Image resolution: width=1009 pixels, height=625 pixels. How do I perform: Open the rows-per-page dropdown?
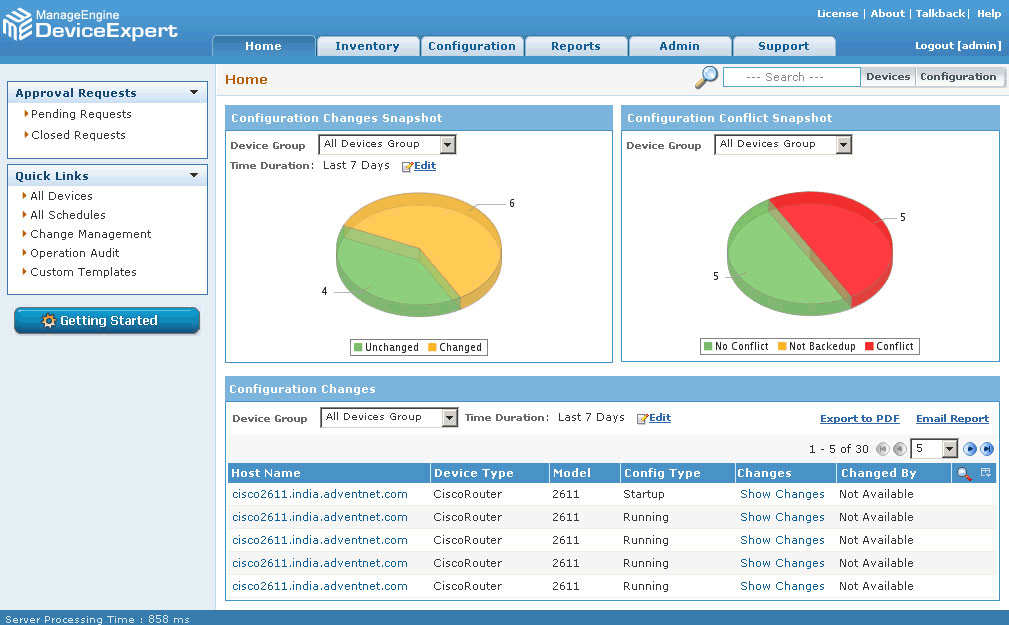[x=949, y=449]
